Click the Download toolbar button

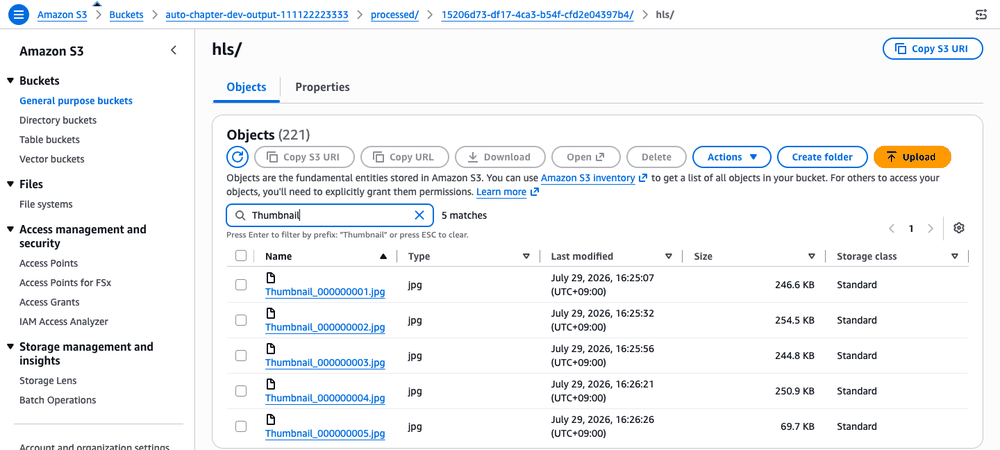(x=499, y=157)
